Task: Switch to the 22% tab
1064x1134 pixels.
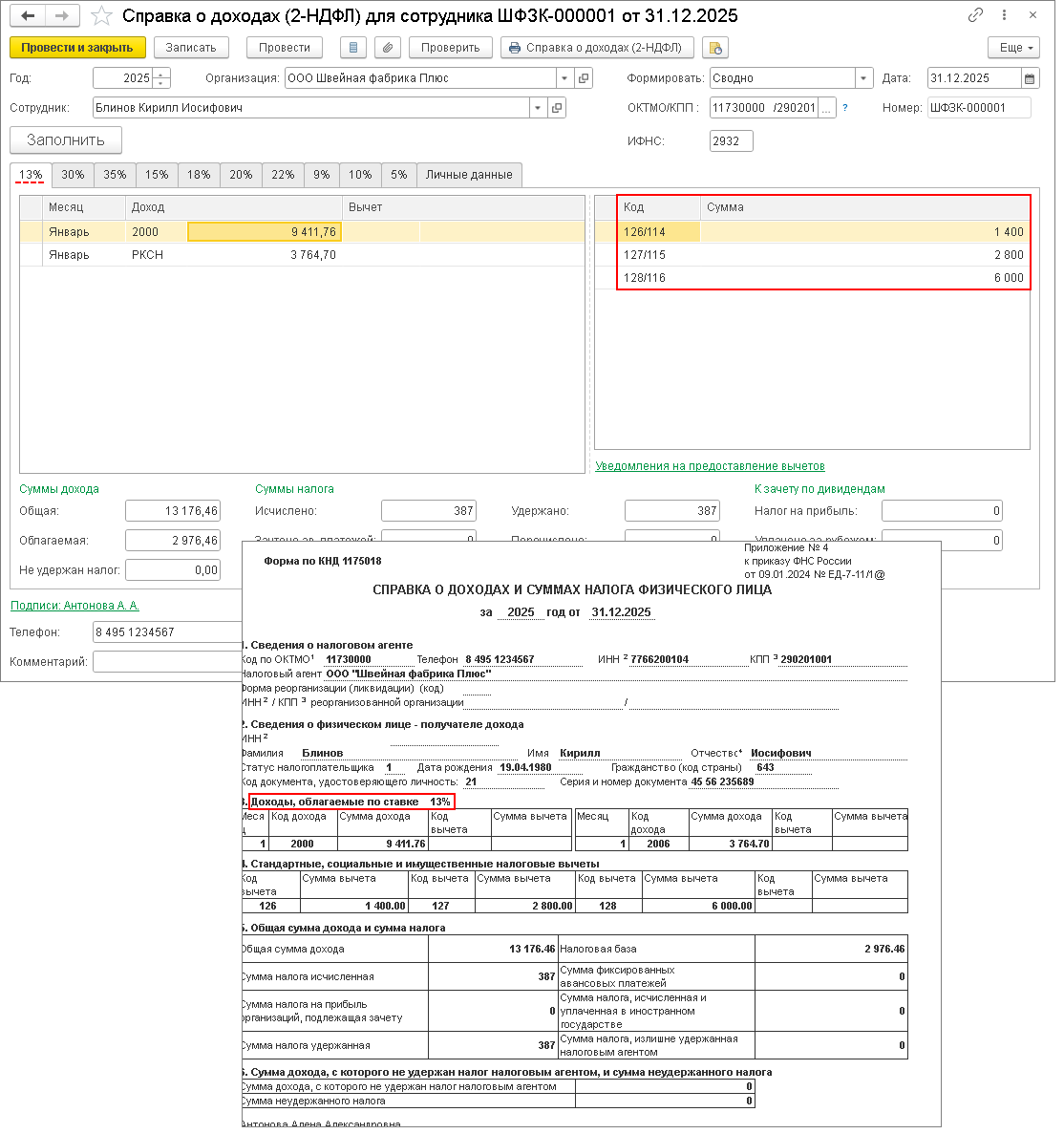Action: (283, 175)
